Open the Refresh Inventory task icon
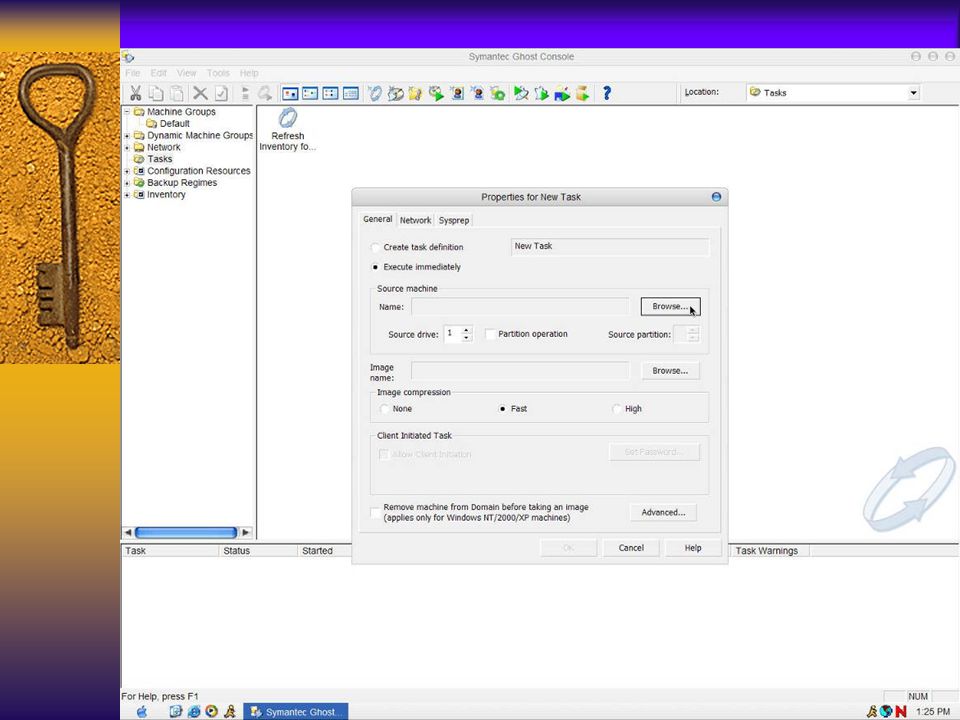This screenshot has width=960, height=720. 288,118
